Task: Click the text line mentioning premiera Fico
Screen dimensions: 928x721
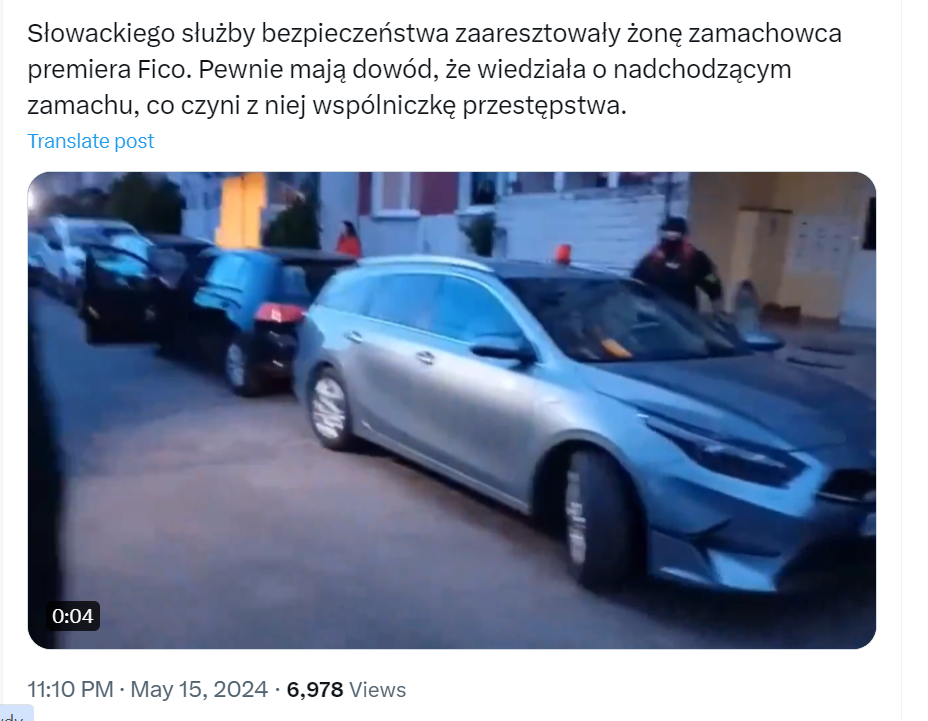Action: [410, 70]
